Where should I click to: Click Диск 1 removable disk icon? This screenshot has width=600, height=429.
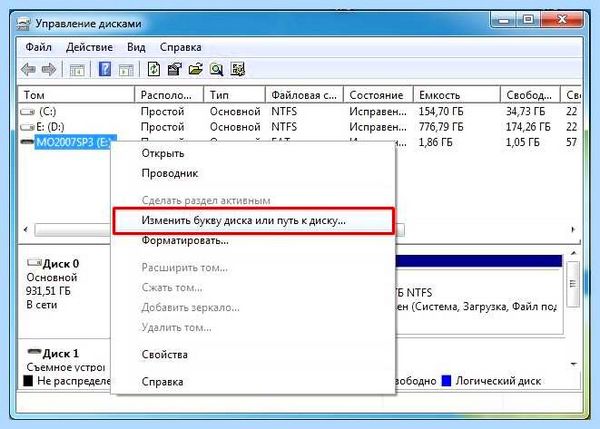tap(34, 352)
